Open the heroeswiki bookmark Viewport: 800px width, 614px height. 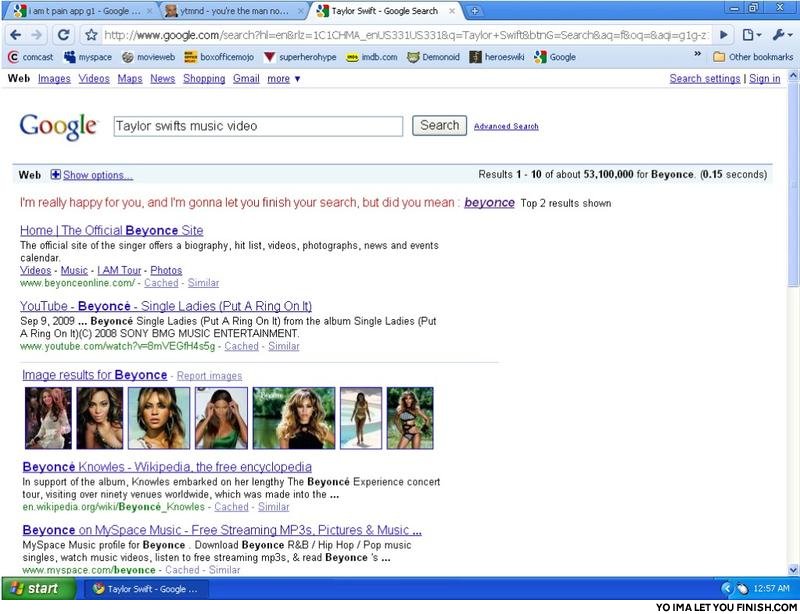[497, 57]
